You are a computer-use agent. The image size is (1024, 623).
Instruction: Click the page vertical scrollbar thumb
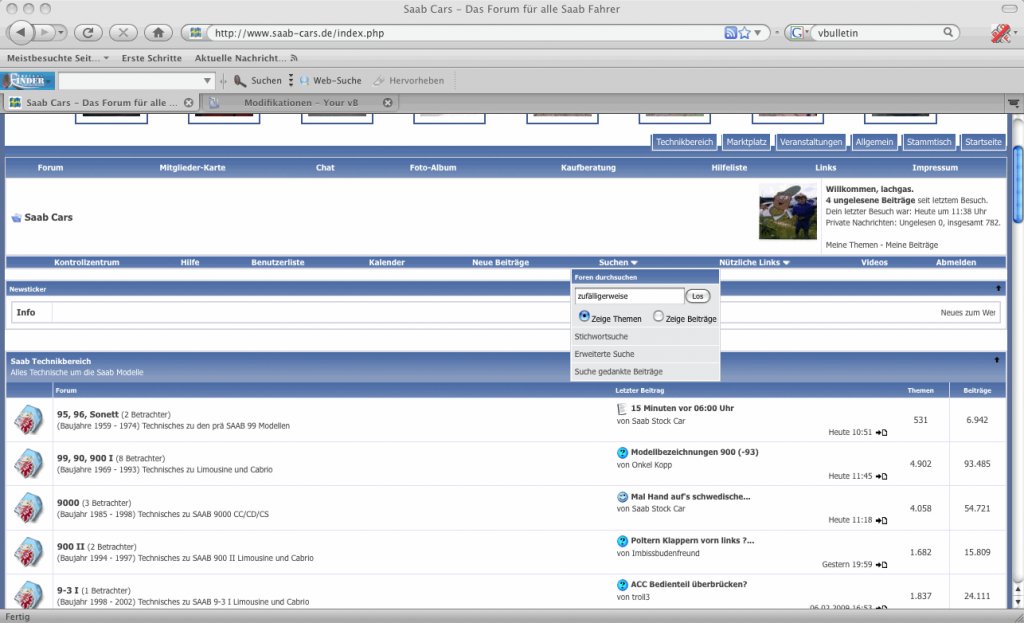1017,184
